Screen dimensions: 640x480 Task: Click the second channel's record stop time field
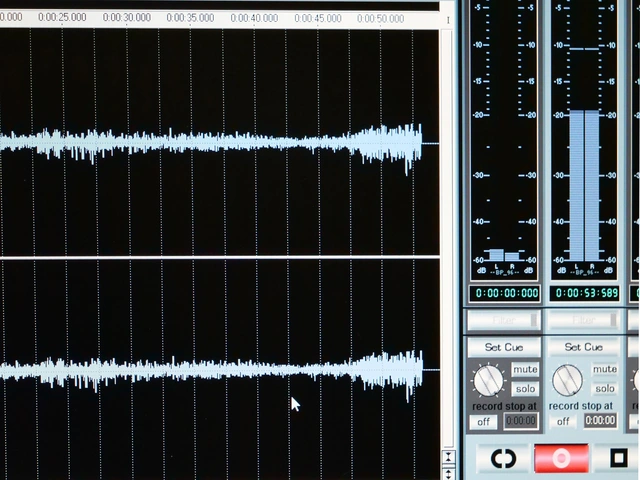click(600, 421)
